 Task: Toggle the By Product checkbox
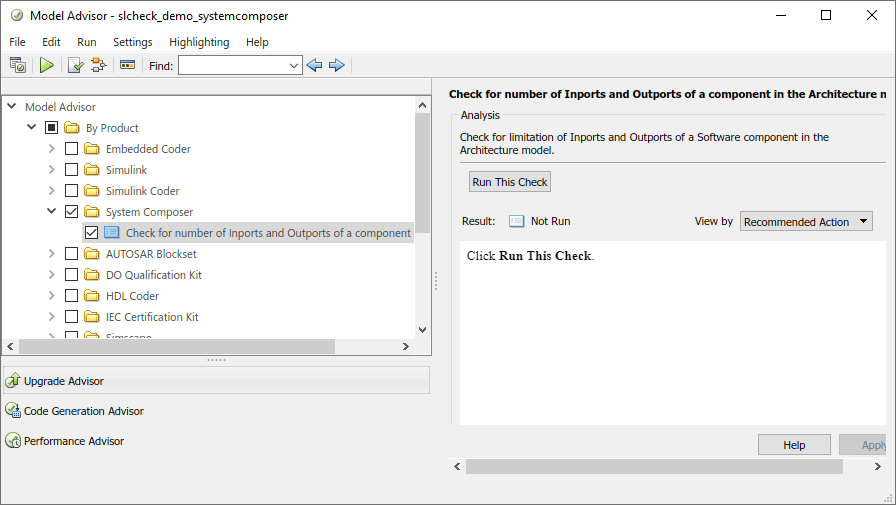[51, 127]
